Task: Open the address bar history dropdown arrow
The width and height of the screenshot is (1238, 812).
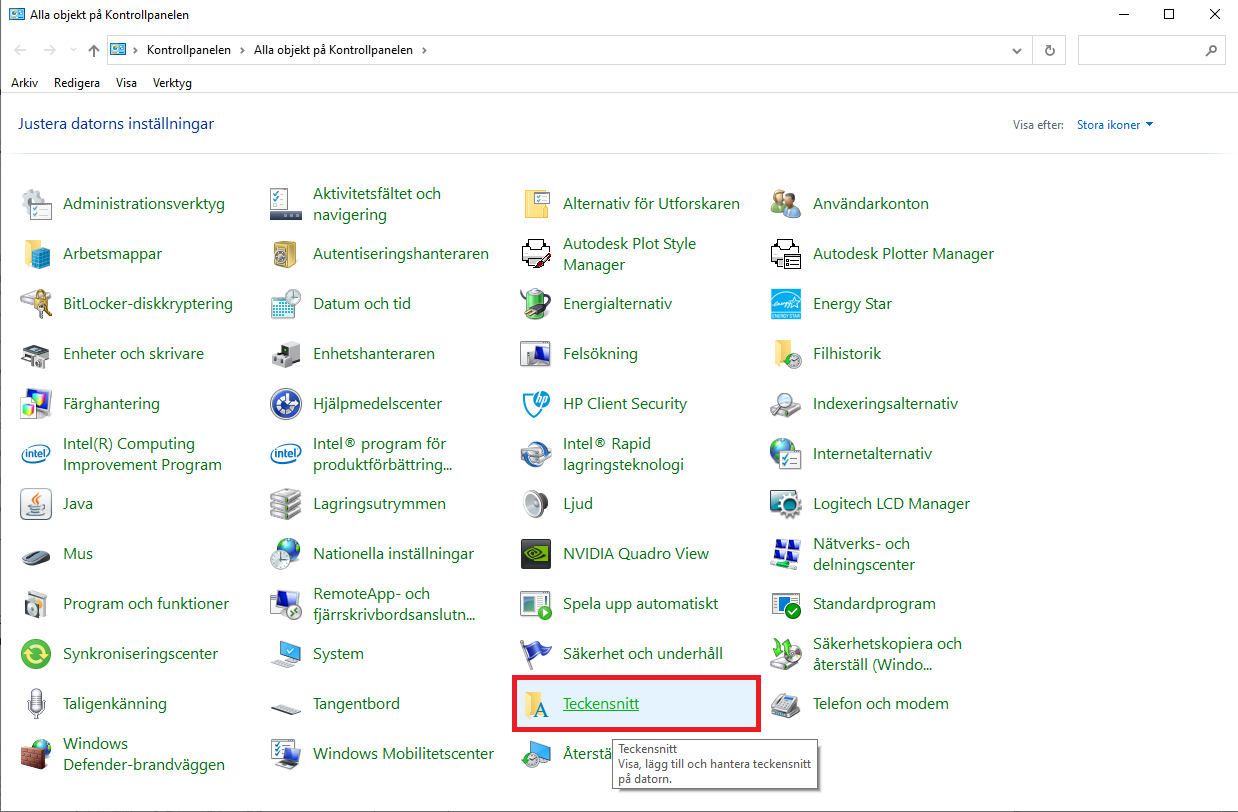Action: click(x=1018, y=50)
